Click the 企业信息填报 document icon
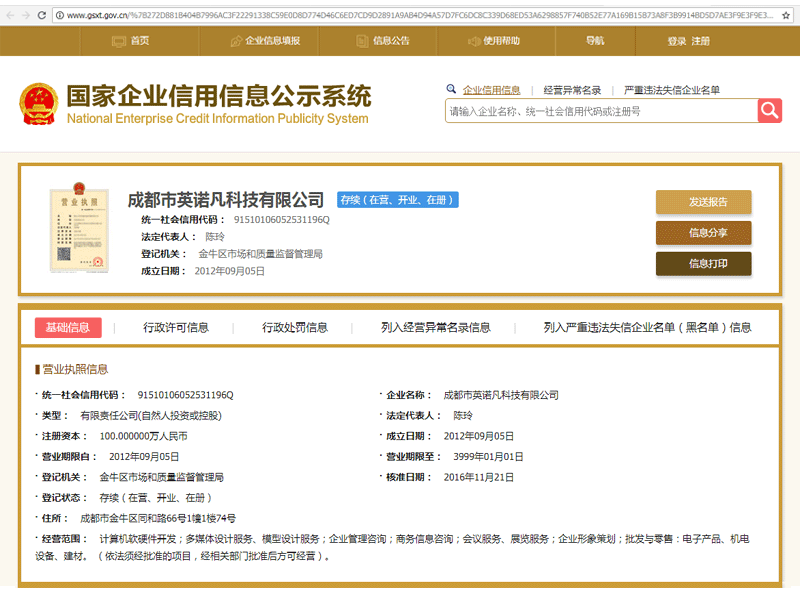 tap(237, 43)
